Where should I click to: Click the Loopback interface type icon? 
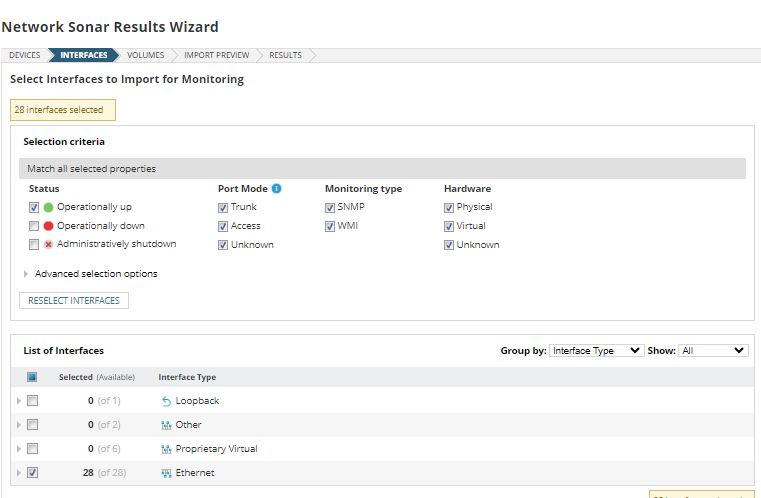click(x=166, y=401)
